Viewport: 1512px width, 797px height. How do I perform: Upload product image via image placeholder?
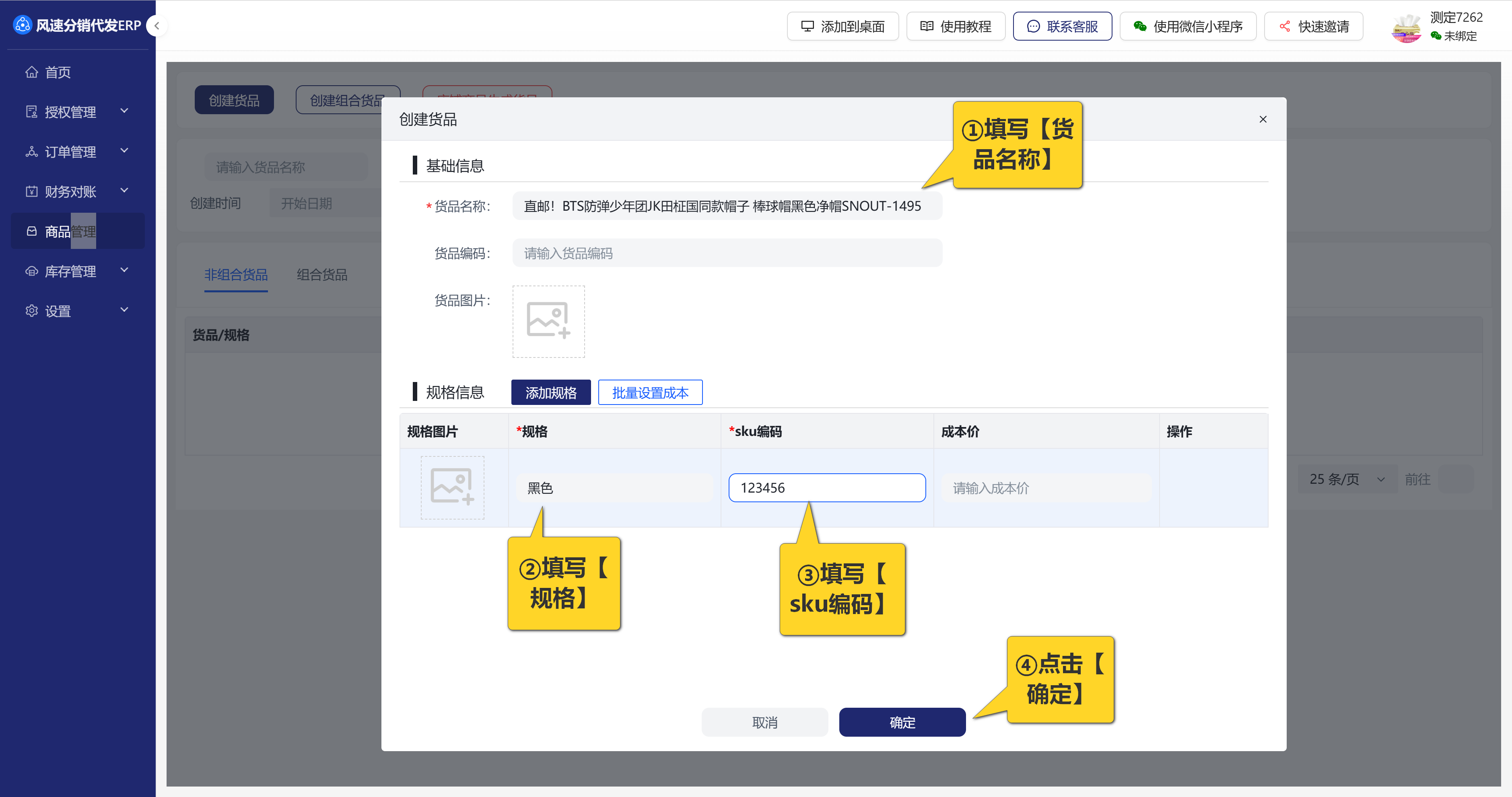coord(548,321)
